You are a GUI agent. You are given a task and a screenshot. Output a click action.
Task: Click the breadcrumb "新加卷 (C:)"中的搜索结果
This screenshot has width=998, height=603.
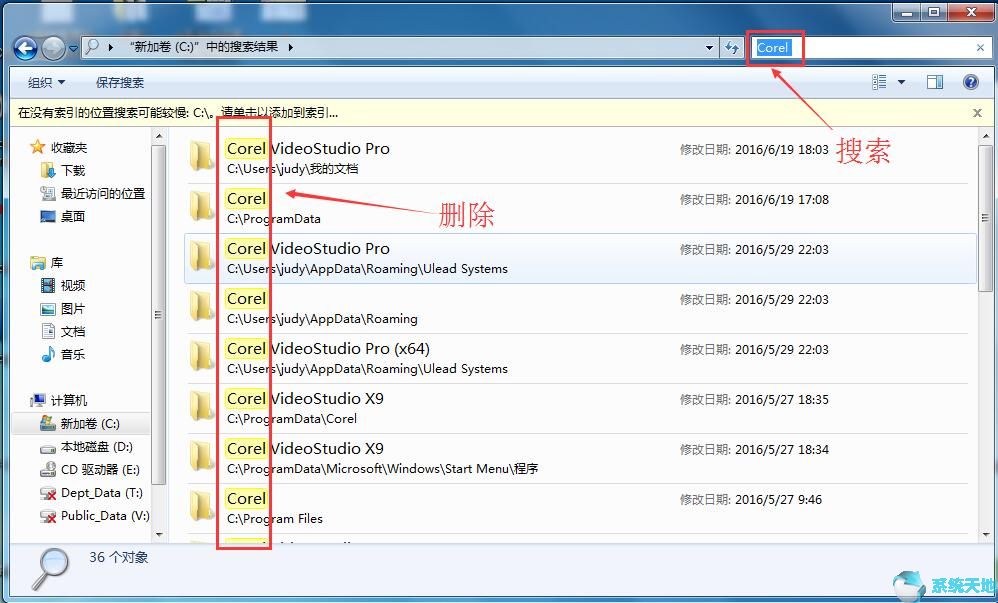(204, 47)
